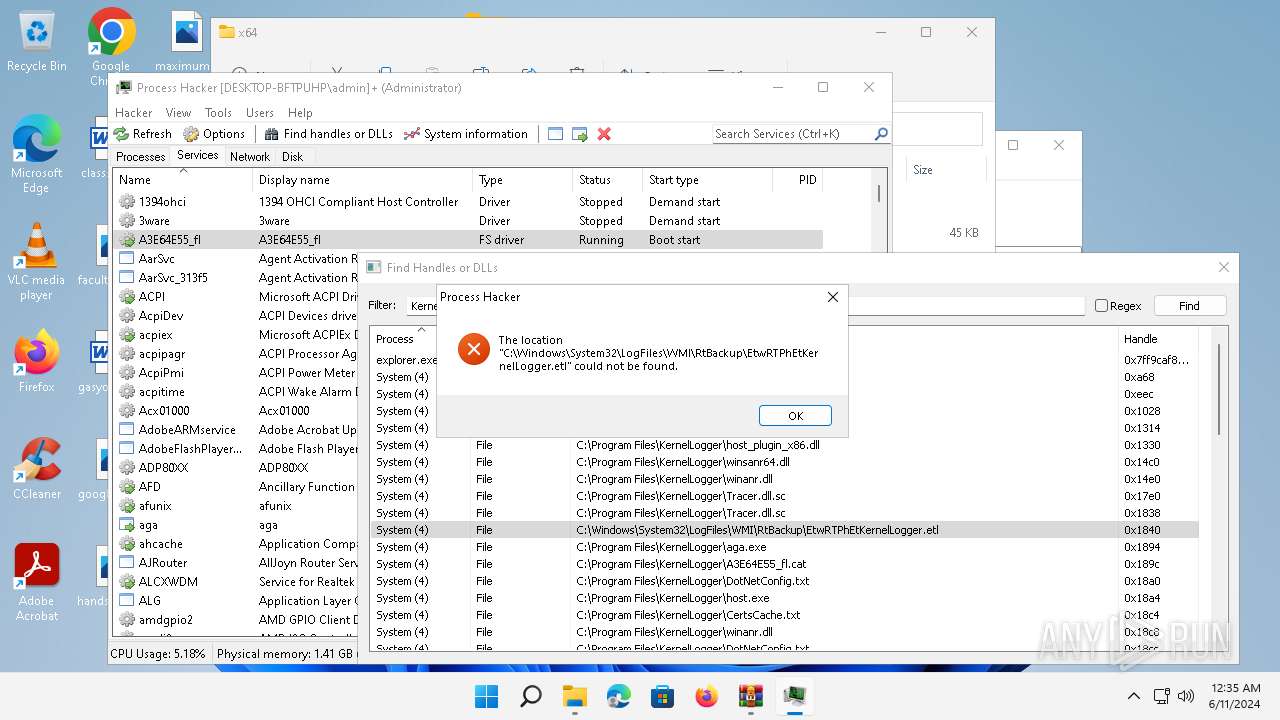Viewport: 1280px width, 720px height.
Task: Click CPU Usage in status bar
Action: pos(158,654)
